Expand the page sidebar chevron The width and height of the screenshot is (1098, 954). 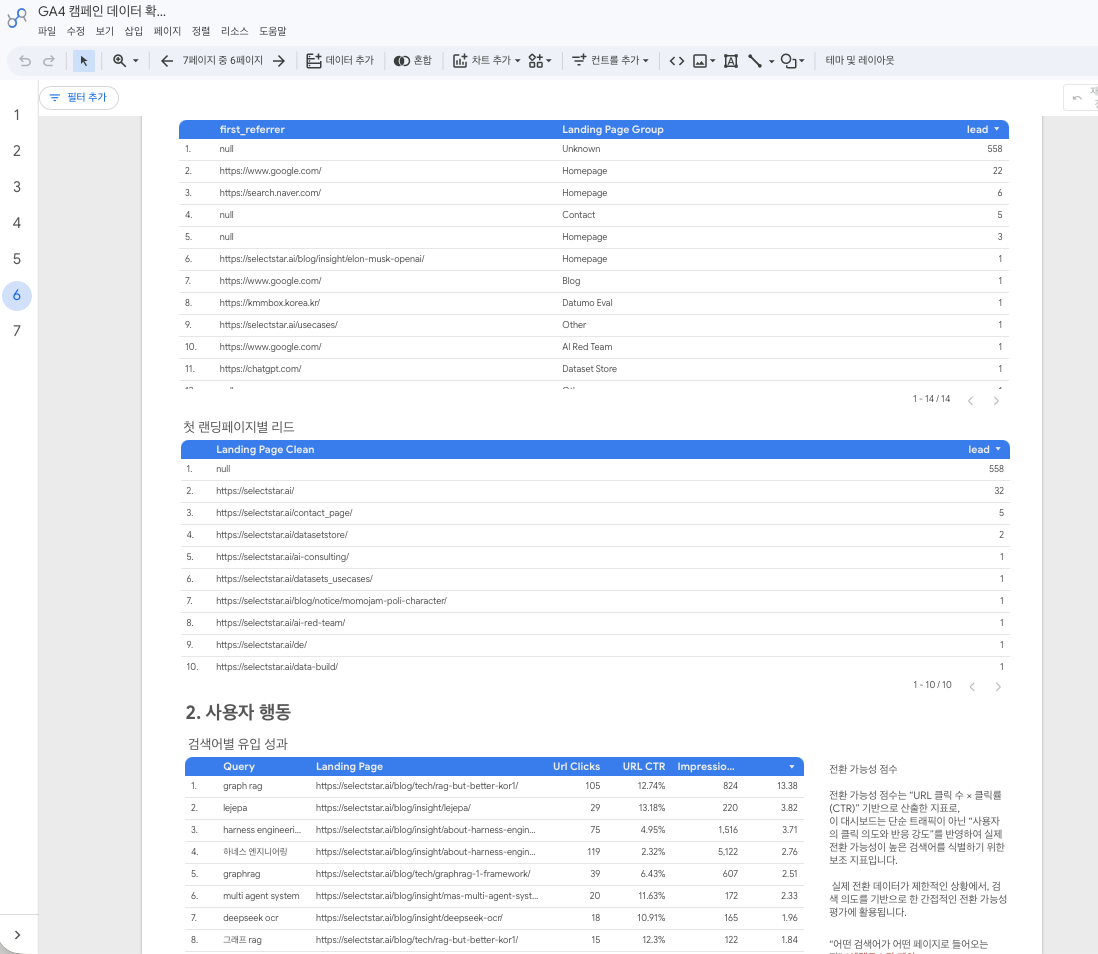coord(18,935)
